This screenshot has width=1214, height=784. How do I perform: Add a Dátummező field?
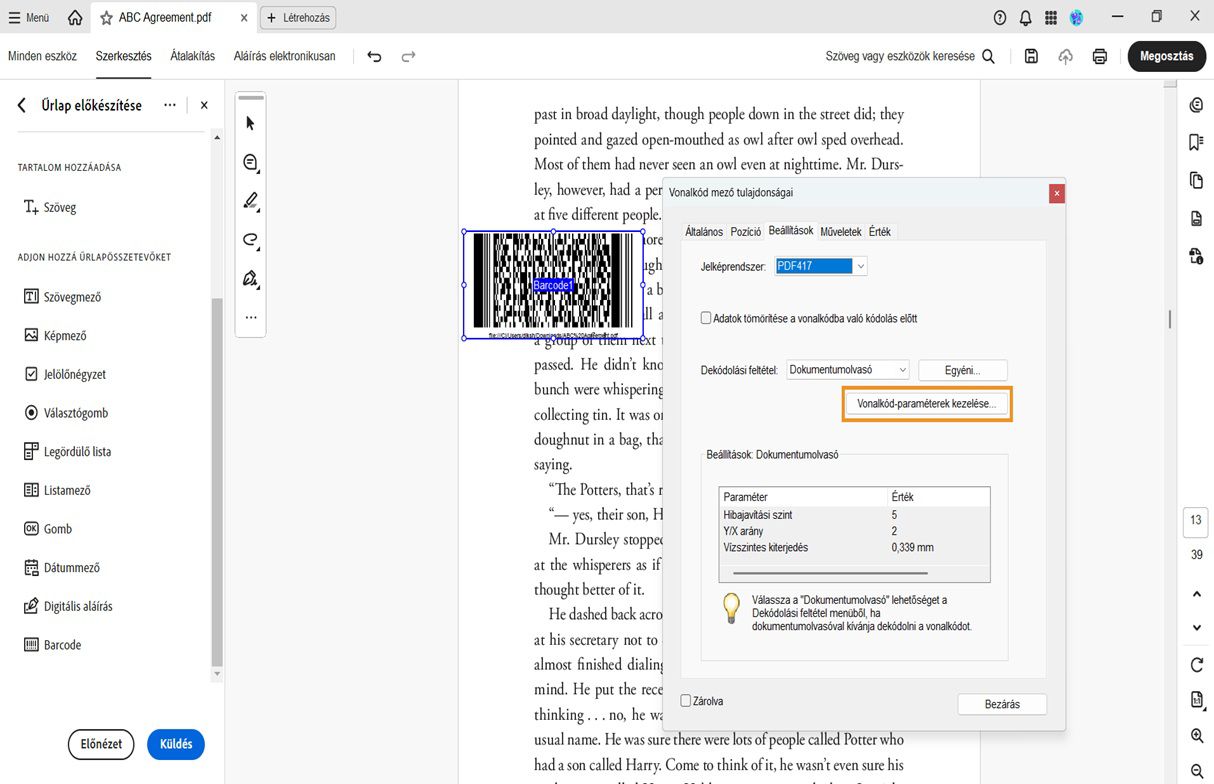click(x=61, y=568)
